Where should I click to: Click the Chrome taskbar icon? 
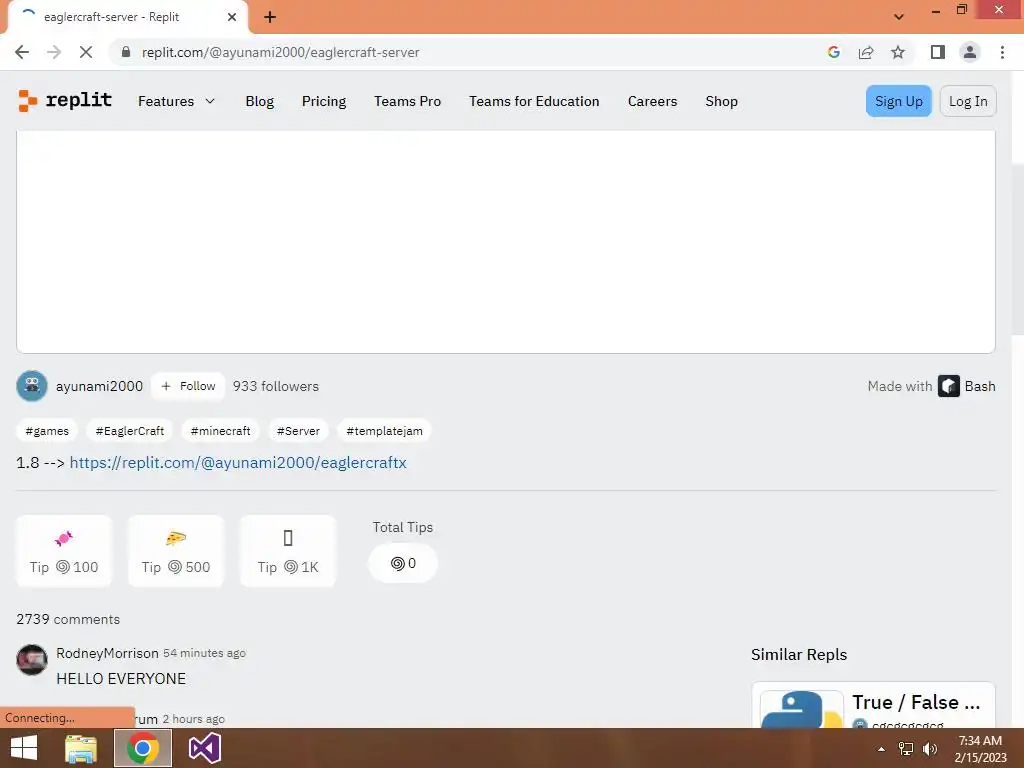tap(143, 748)
